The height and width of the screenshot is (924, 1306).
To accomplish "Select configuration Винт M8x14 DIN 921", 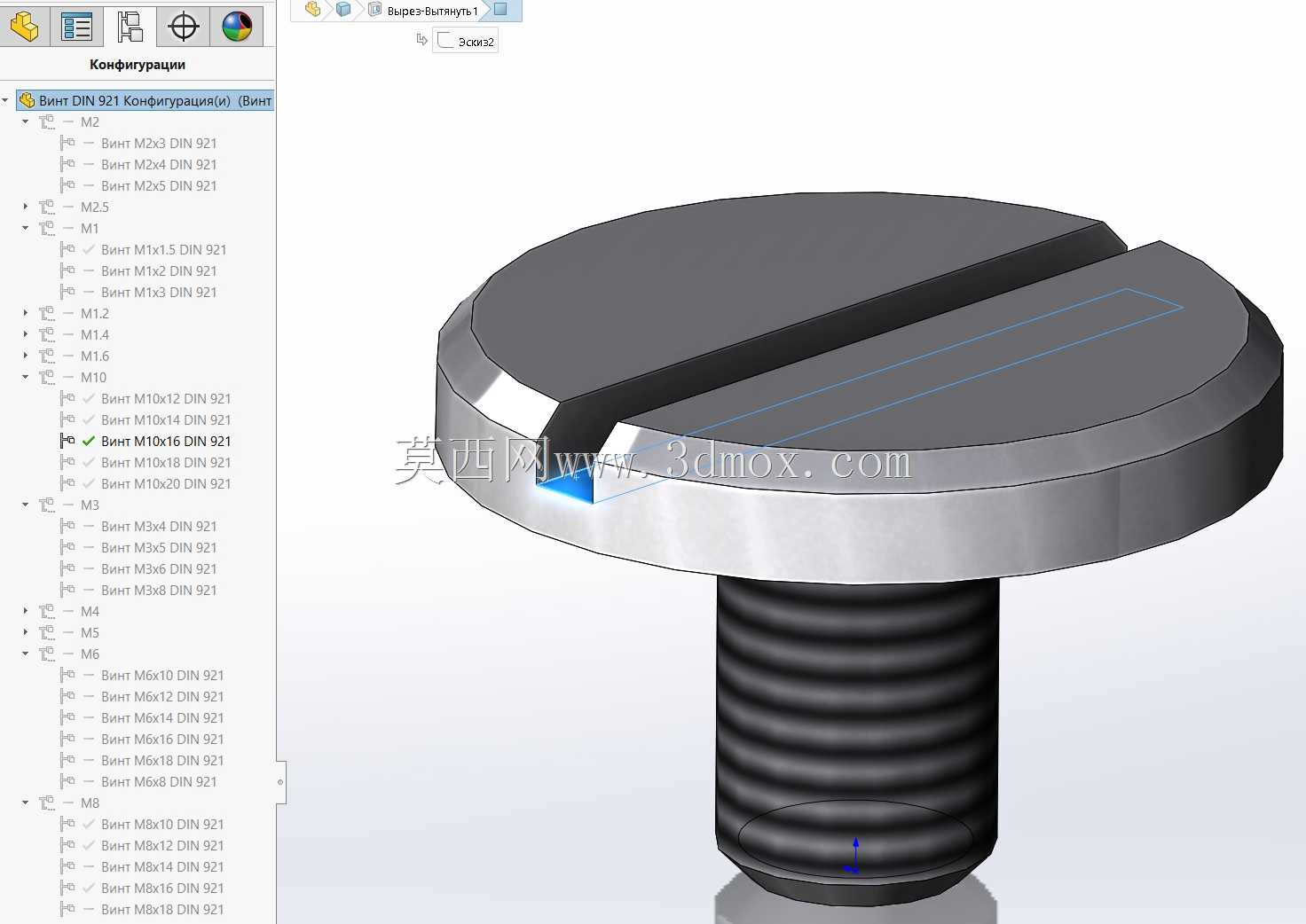I will (x=162, y=866).
